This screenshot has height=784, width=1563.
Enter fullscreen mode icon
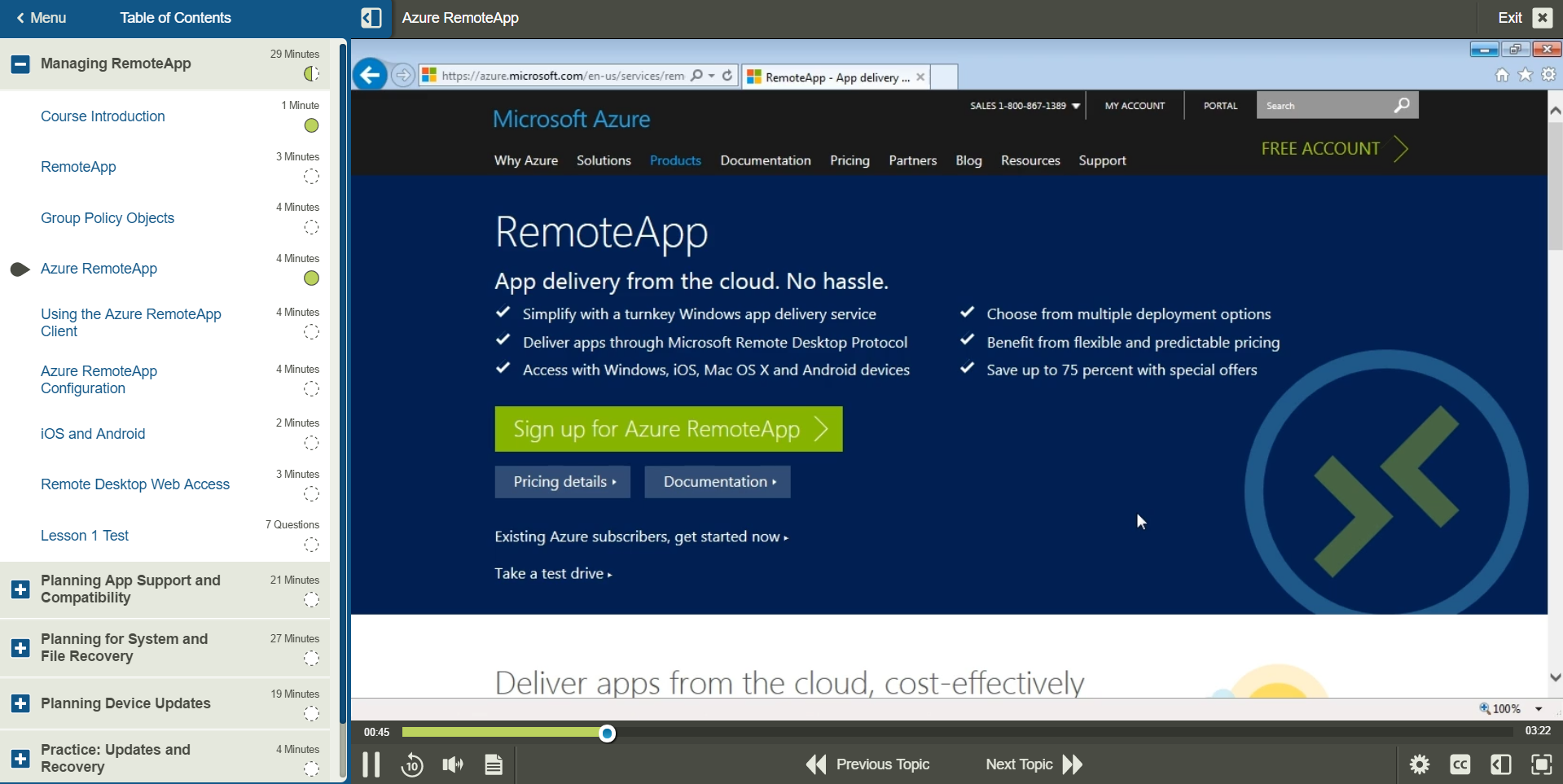pyautogui.click(x=1541, y=764)
